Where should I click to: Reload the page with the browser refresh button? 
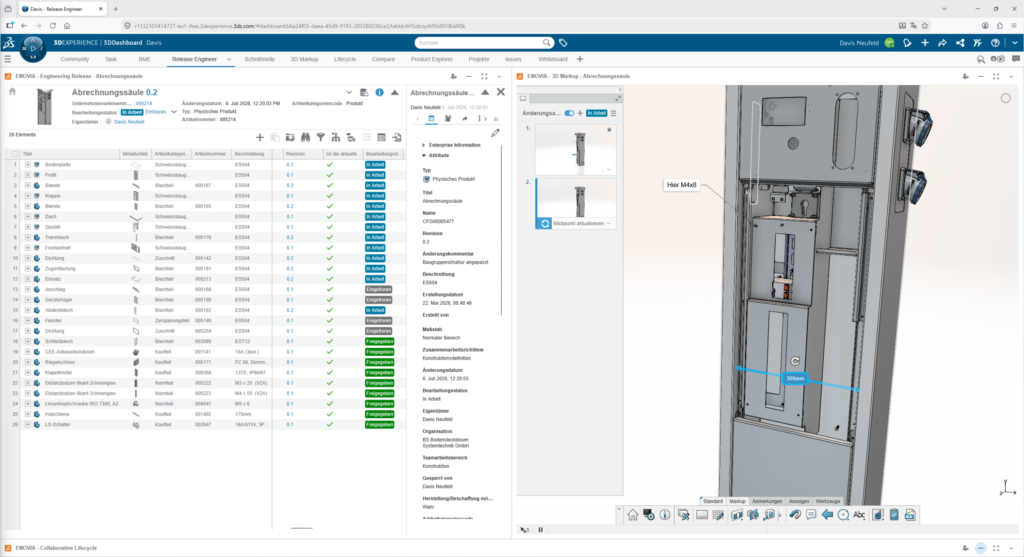(53, 25)
